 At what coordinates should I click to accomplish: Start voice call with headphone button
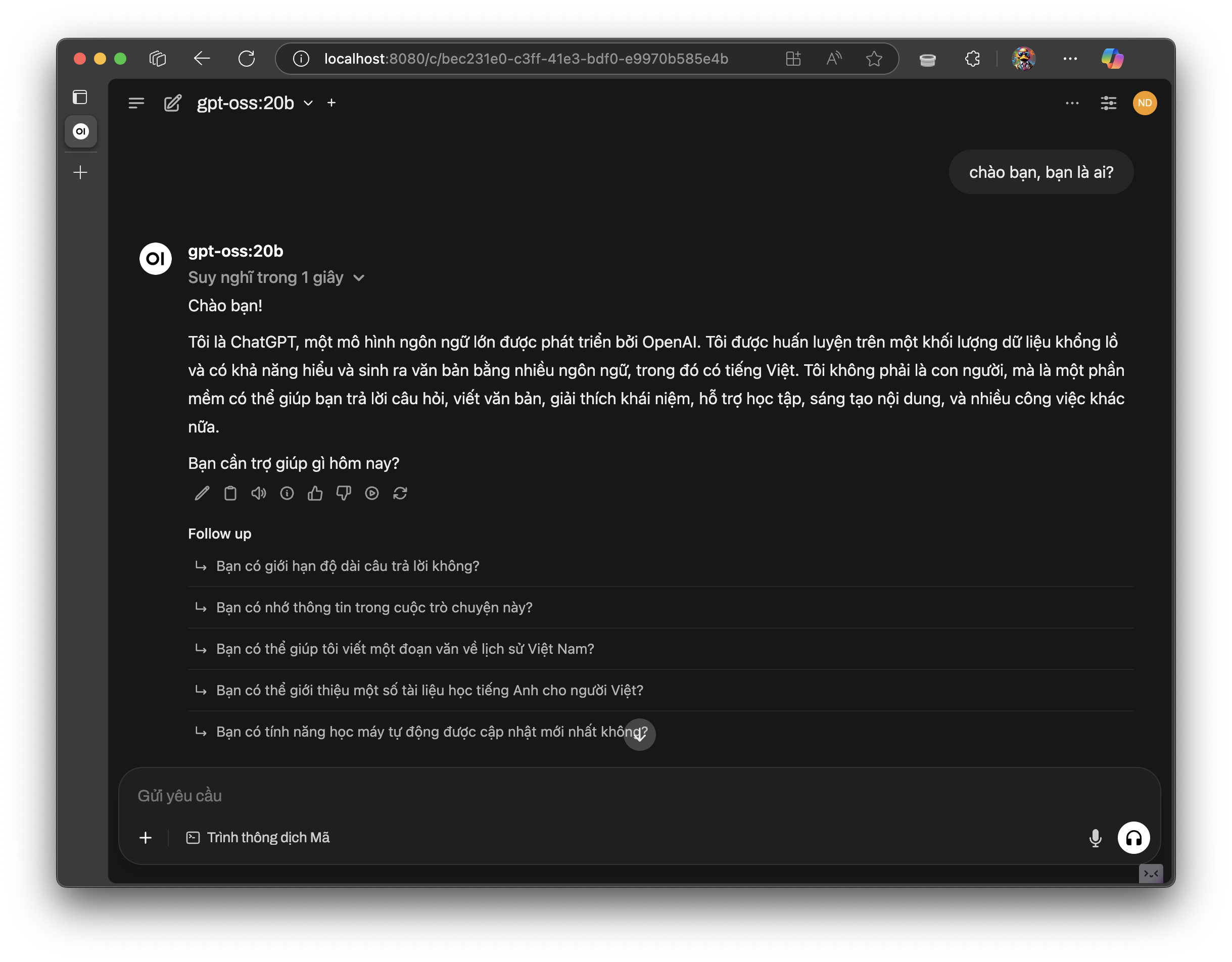1133,838
